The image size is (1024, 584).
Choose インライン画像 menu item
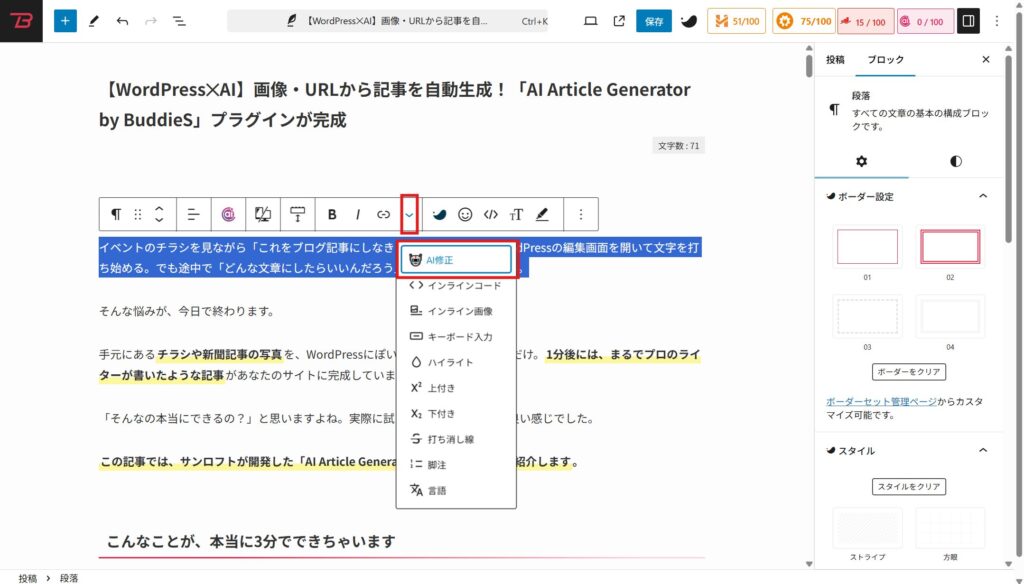(456, 311)
